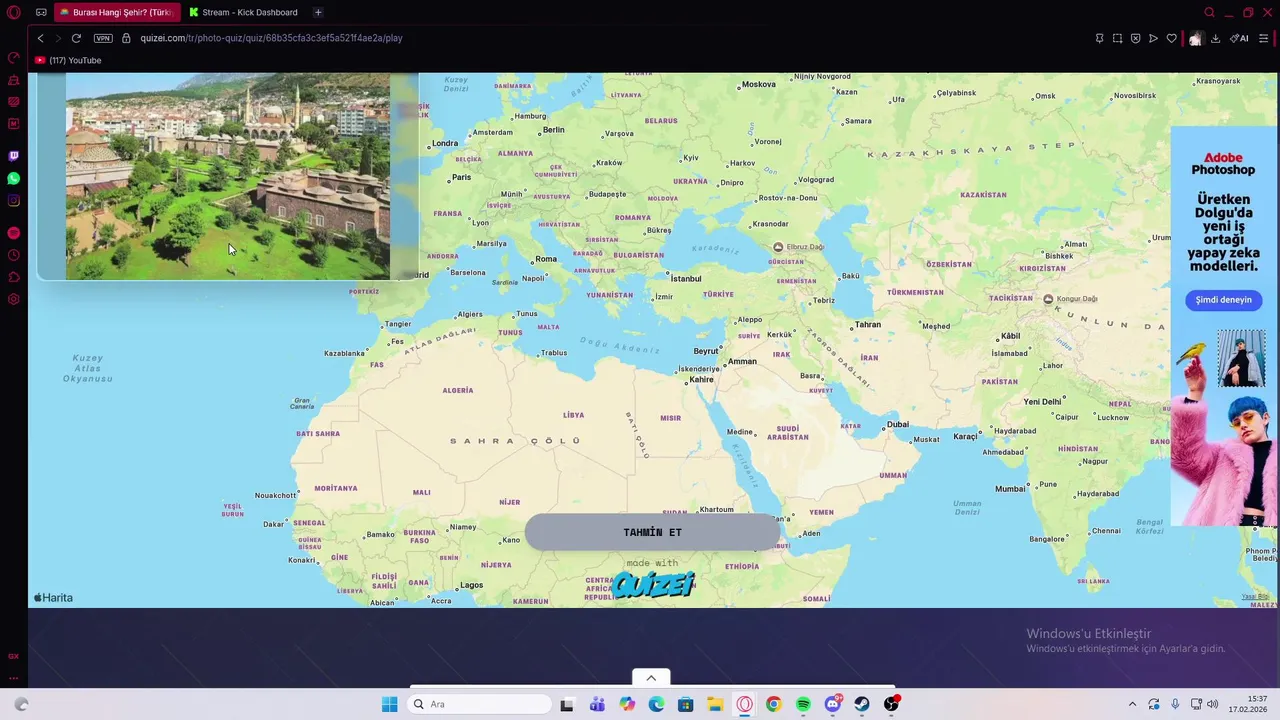The height and width of the screenshot is (720, 1280).
Task: Open WhatsApp in Opera sidebar
Action: pos(13,178)
